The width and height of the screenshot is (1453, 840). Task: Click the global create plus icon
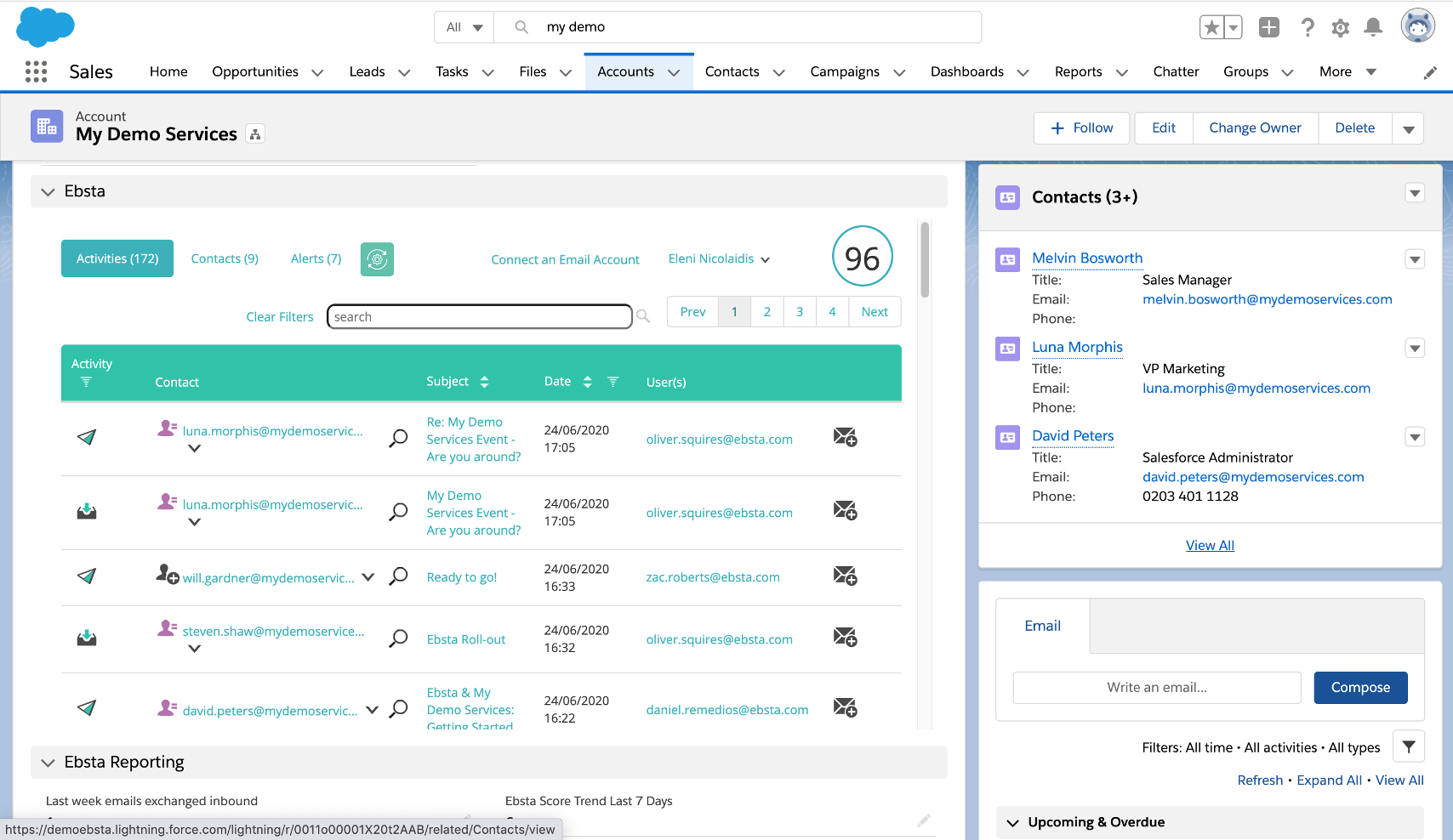pos(1268,28)
